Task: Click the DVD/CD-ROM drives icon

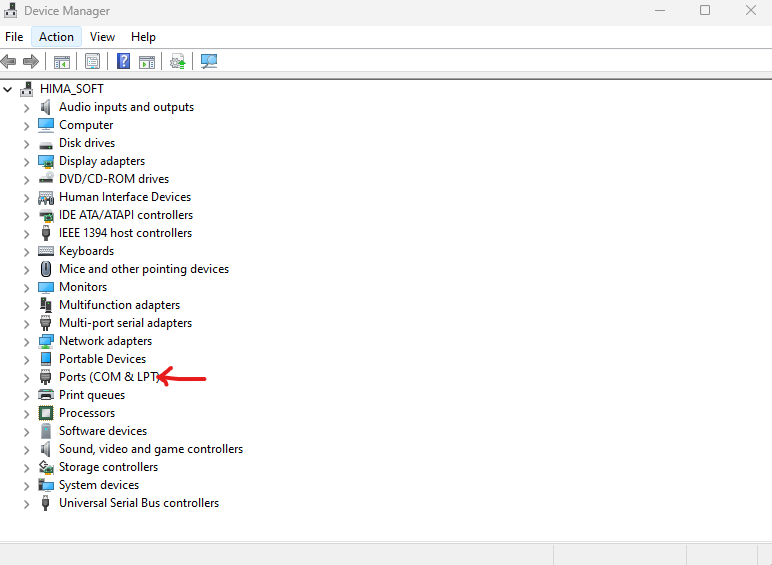Action: pyautogui.click(x=46, y=179)
